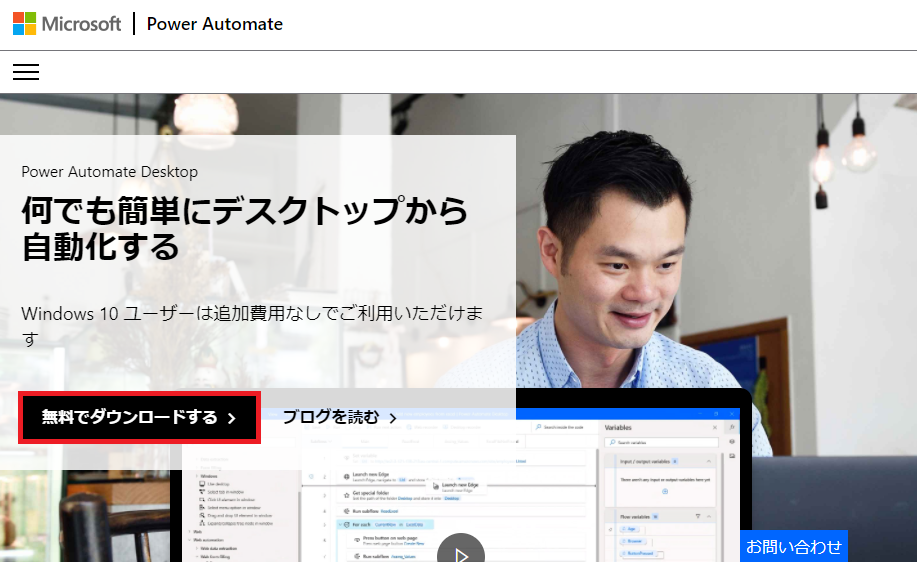Click the 何でも簡単にデスクトップから自動化する headline

(244, 228)
